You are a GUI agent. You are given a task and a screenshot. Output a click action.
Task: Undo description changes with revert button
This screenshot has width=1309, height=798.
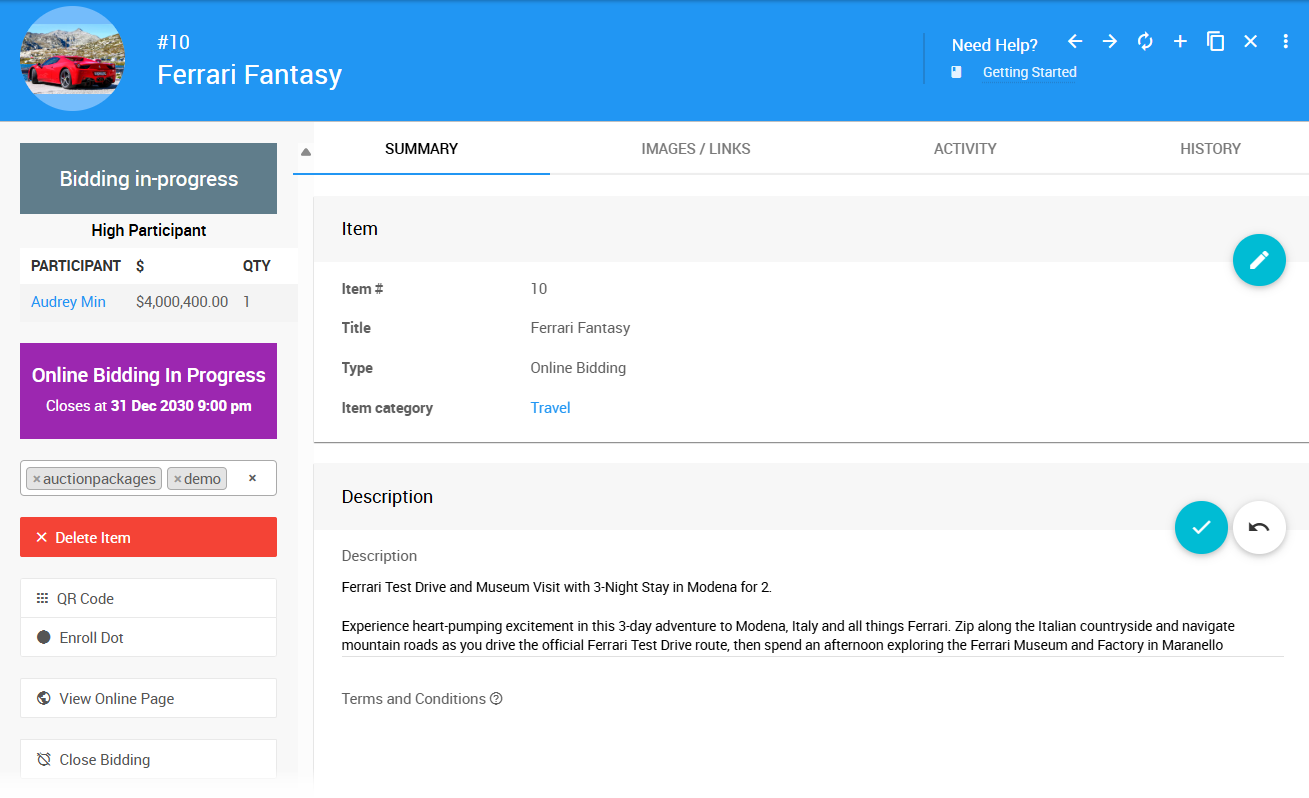[x=1259, y=527]
